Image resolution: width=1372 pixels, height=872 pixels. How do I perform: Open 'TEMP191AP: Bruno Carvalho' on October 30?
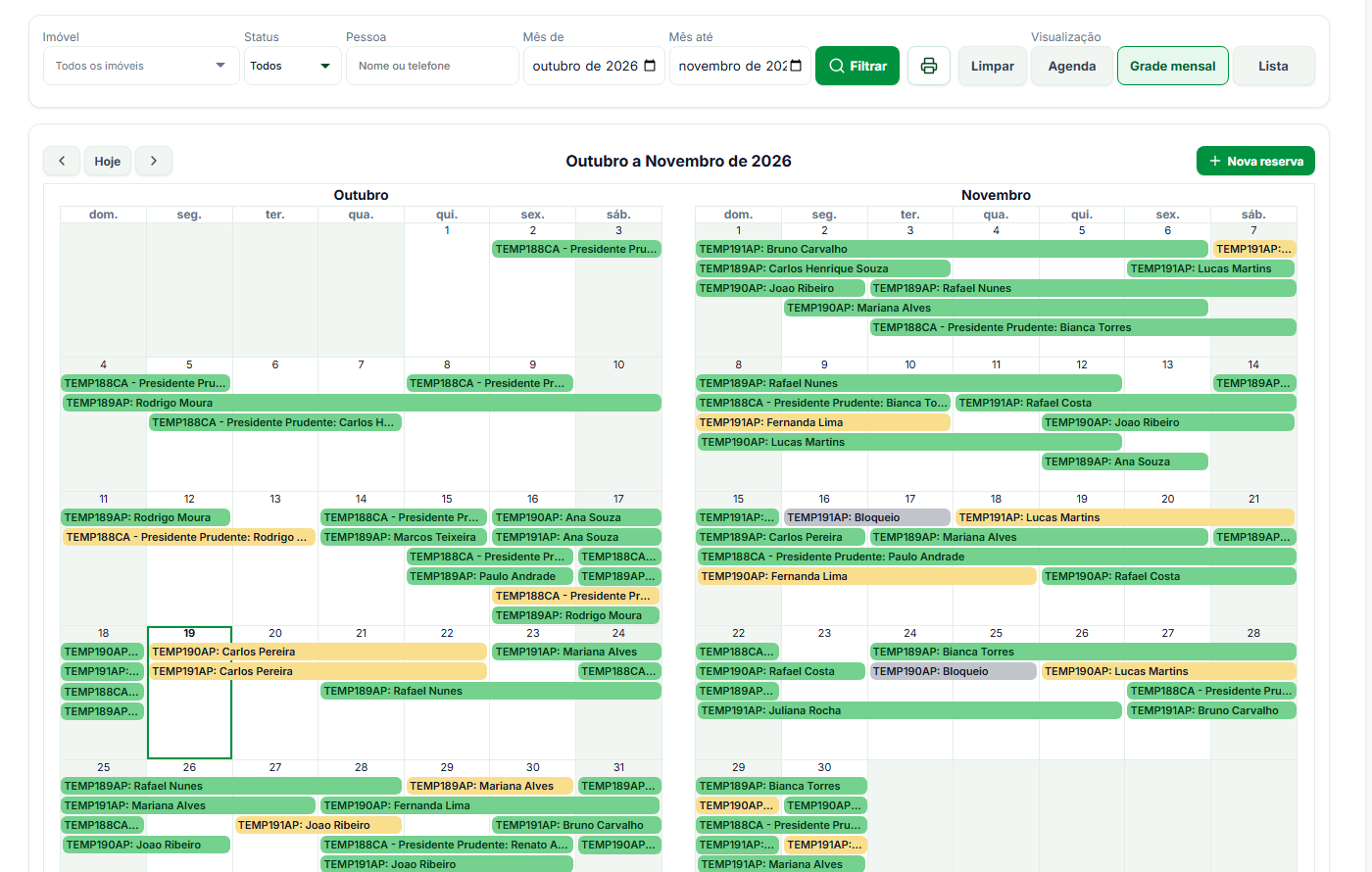tap(576, 825)
